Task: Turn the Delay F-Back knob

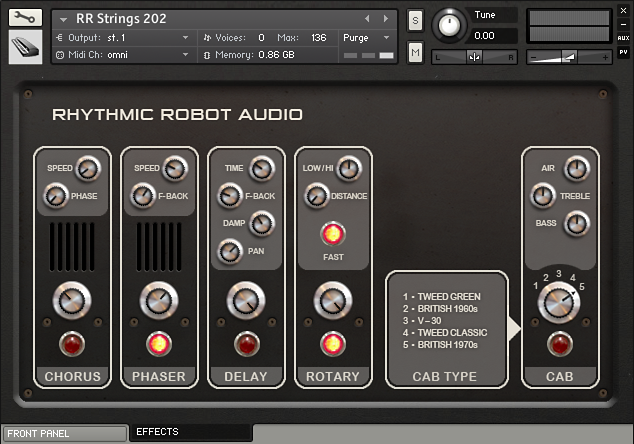Action: (x=230, y=196)
